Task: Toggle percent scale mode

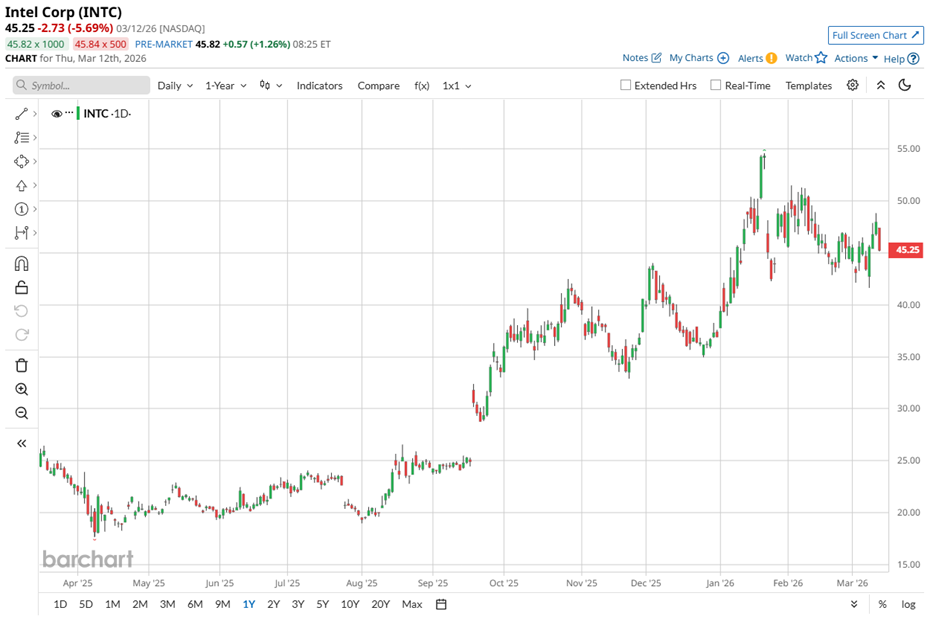Action: [882, 605]
